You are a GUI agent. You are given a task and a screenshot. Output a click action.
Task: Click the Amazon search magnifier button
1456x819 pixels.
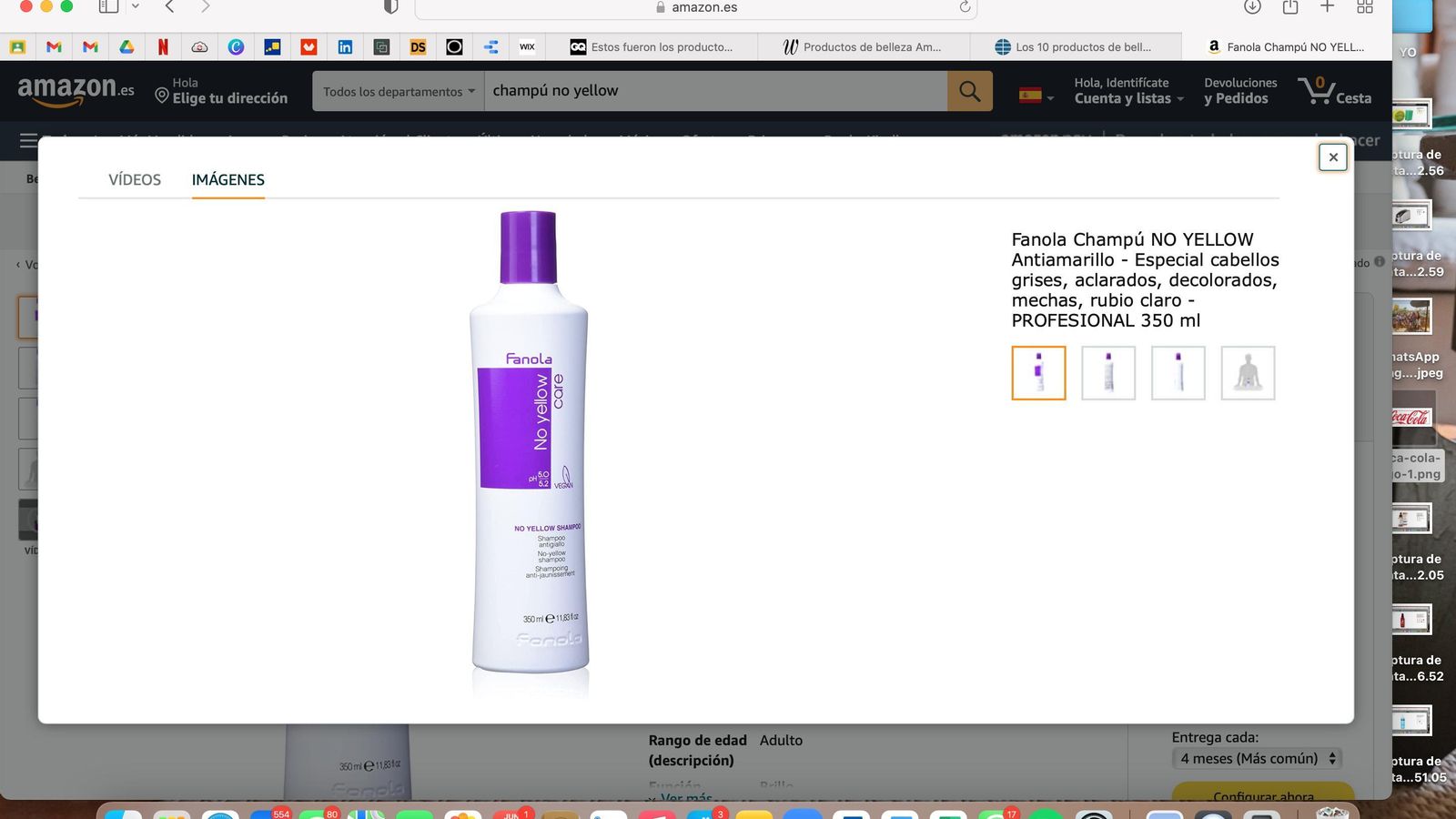coord(969,91)
